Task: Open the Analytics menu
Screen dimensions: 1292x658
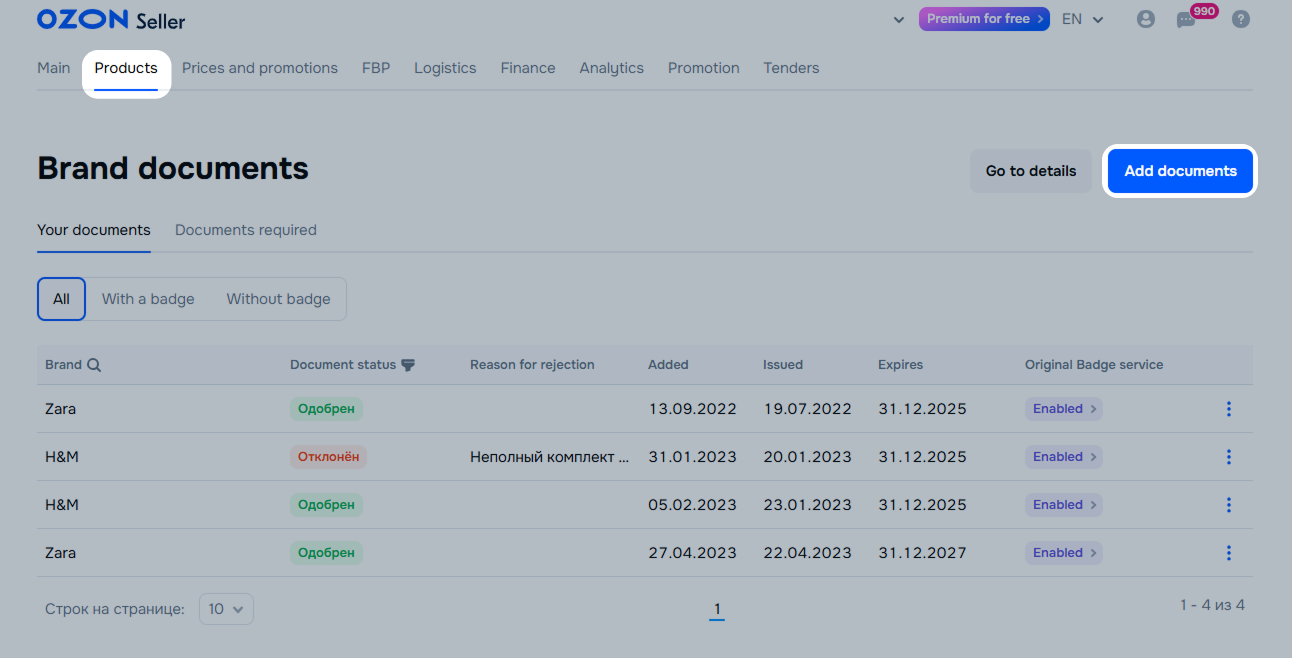Action: pos(612,68)
